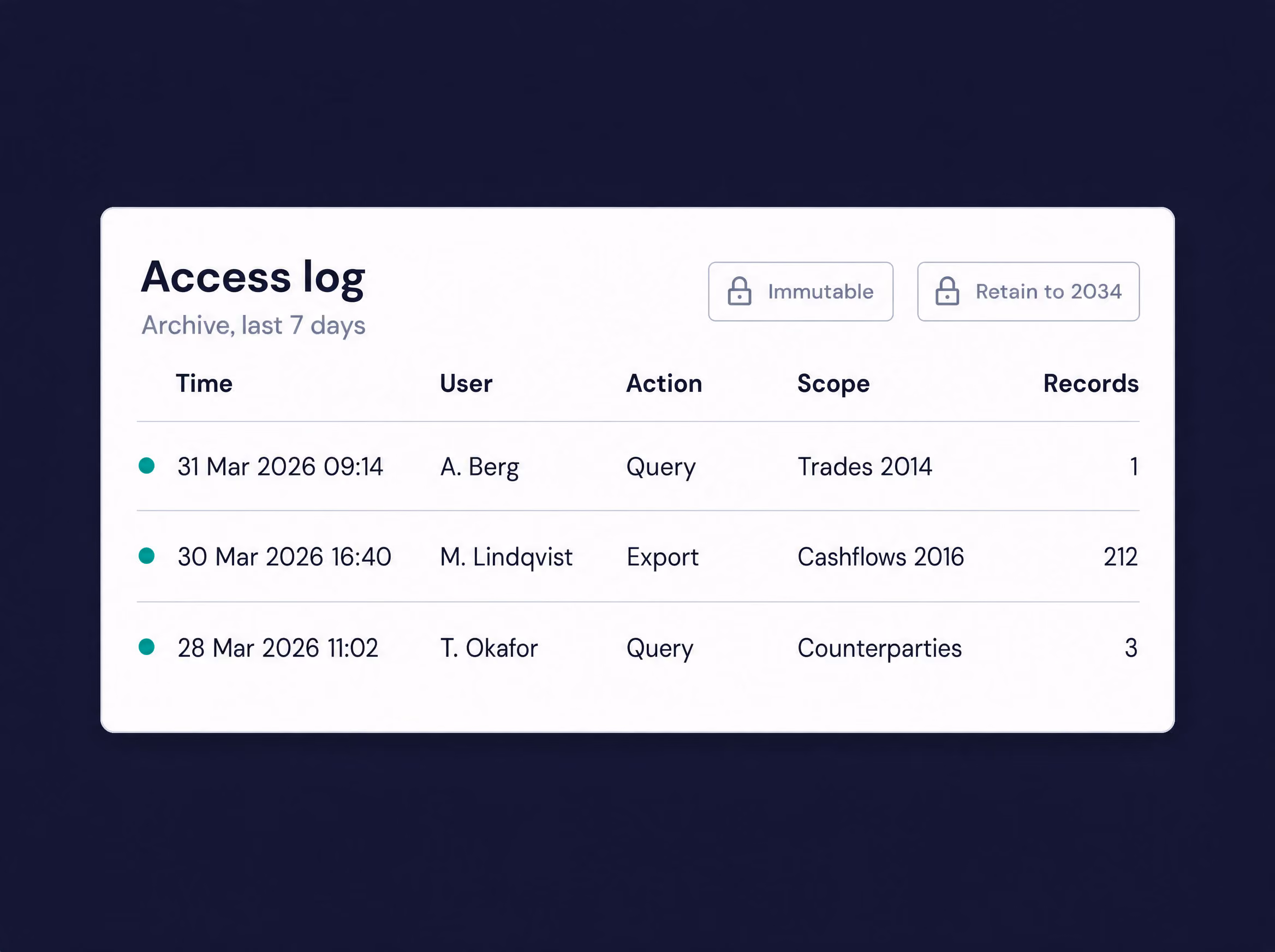Click the Immutable label text
This screenshot has height=952, width=1275.
click(x=820, y=291)
